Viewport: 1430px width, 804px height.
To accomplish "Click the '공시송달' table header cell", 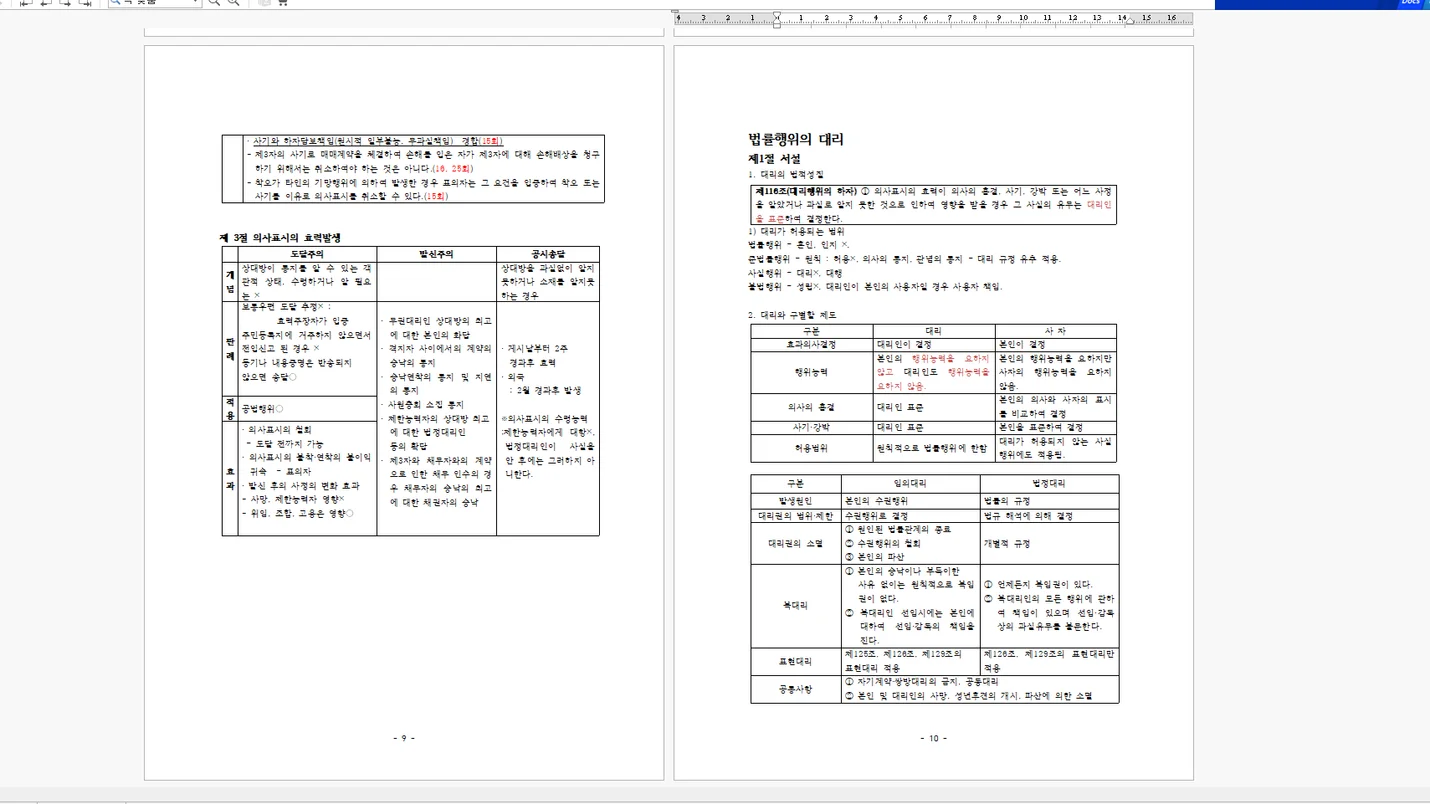I will [x=548, y=254].
